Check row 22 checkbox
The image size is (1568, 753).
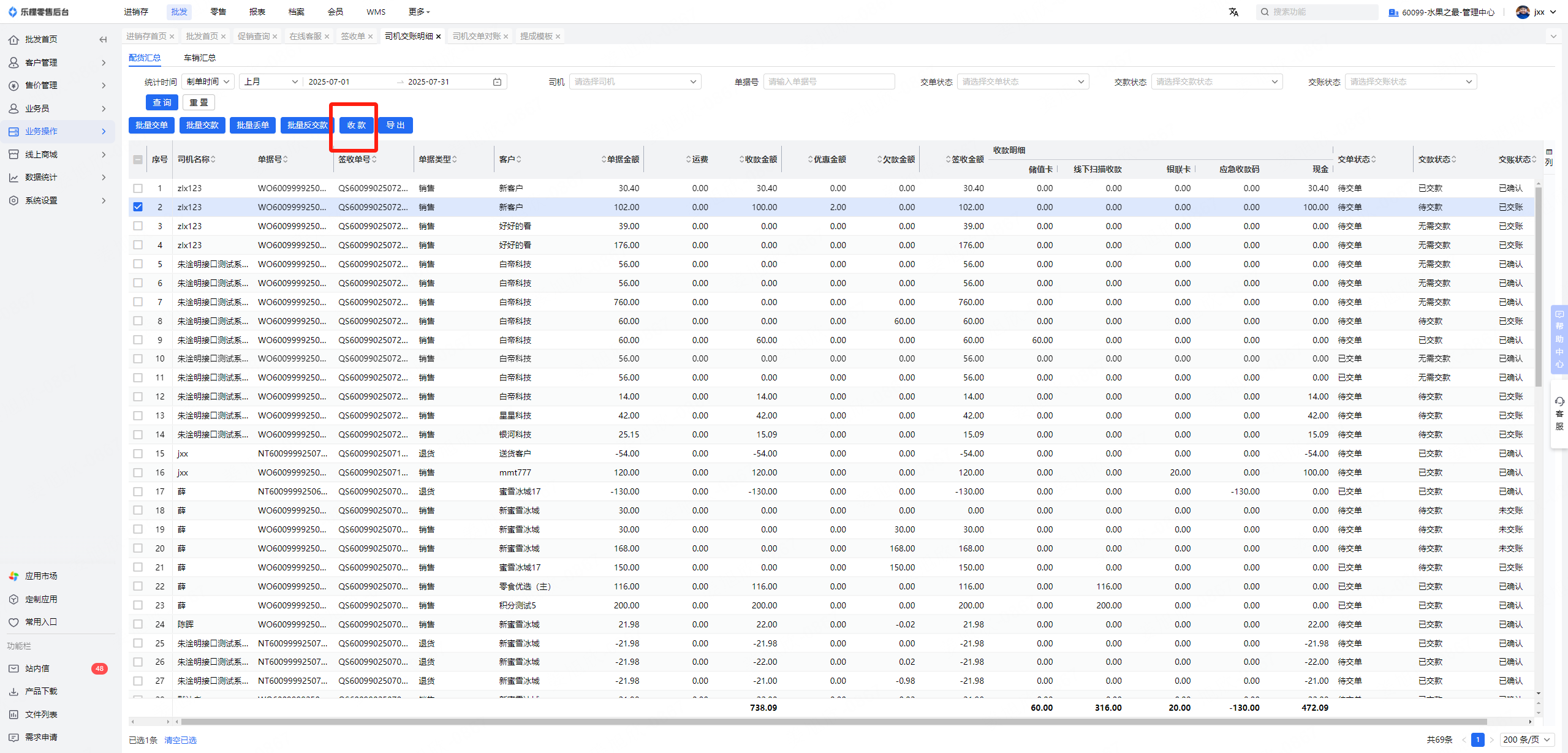[x=138, y=586]
